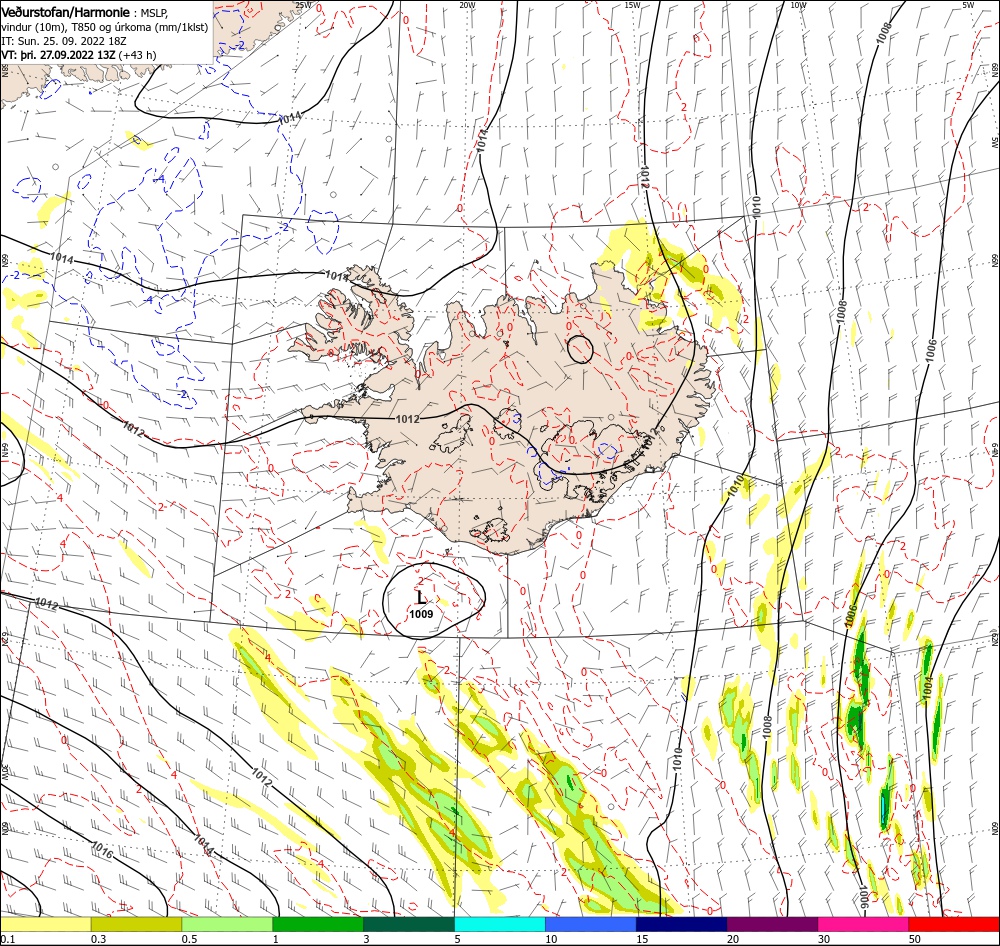Click the legend label '50'
This screenshot has height=946, width=1000.
pyautogui.click(x=915, y=939)
